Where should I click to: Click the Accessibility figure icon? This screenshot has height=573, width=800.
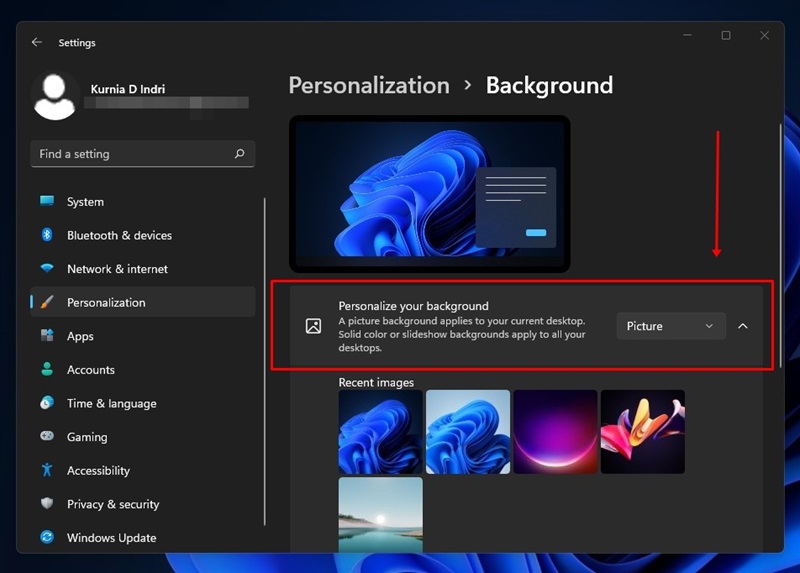tap(47, 470)
